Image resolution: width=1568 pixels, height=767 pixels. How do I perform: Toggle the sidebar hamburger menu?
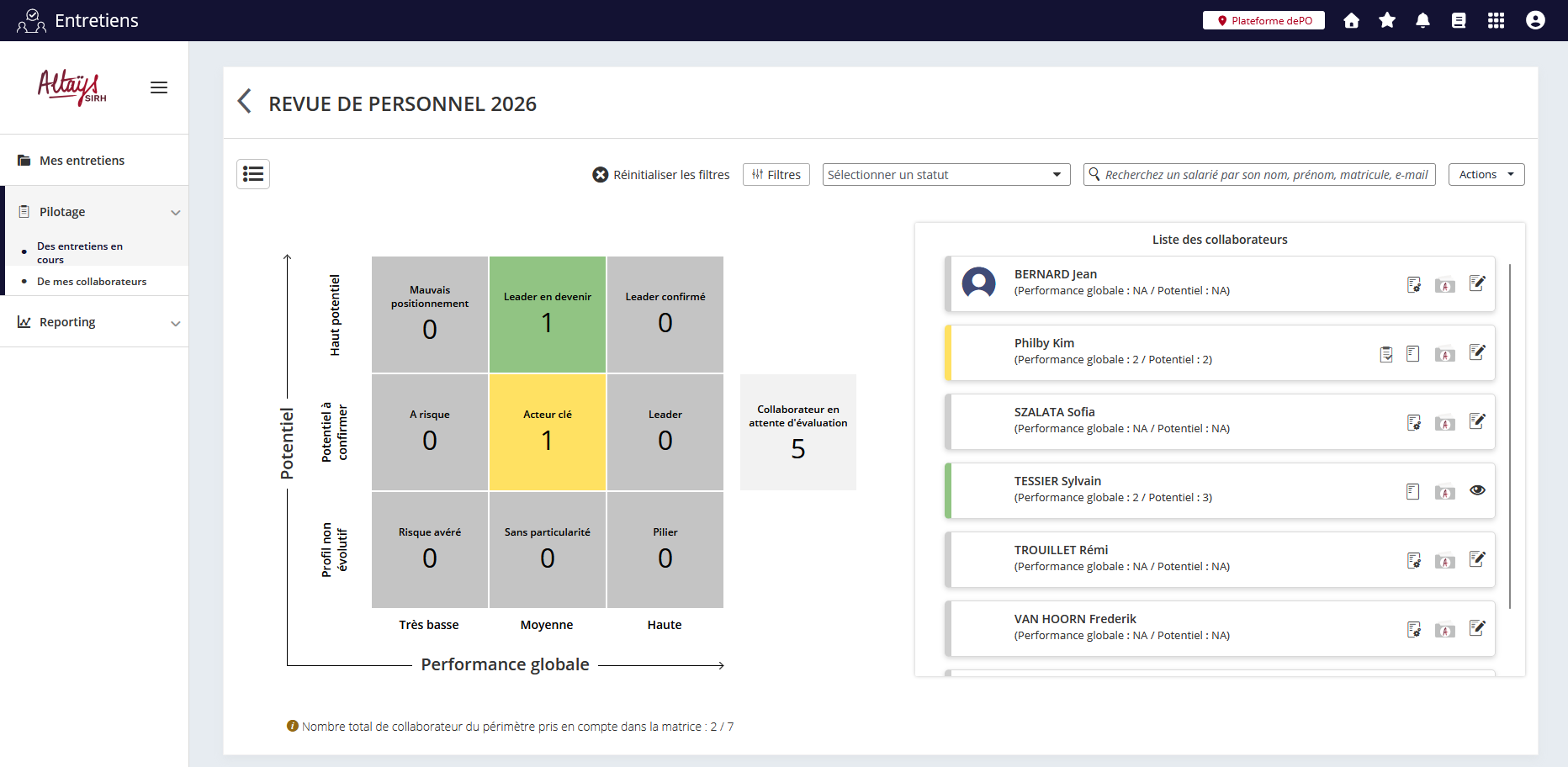[x=159, y=87]
